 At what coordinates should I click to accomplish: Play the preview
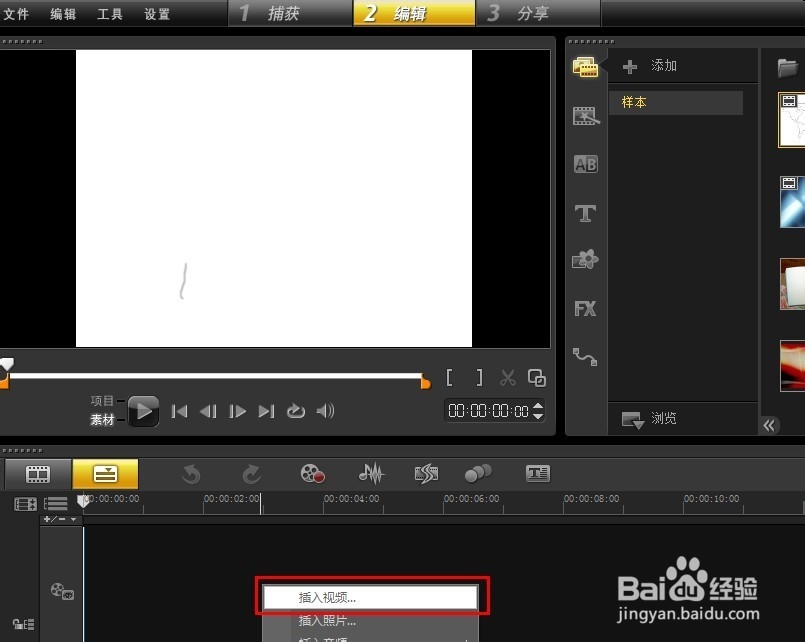click(143, 411)
